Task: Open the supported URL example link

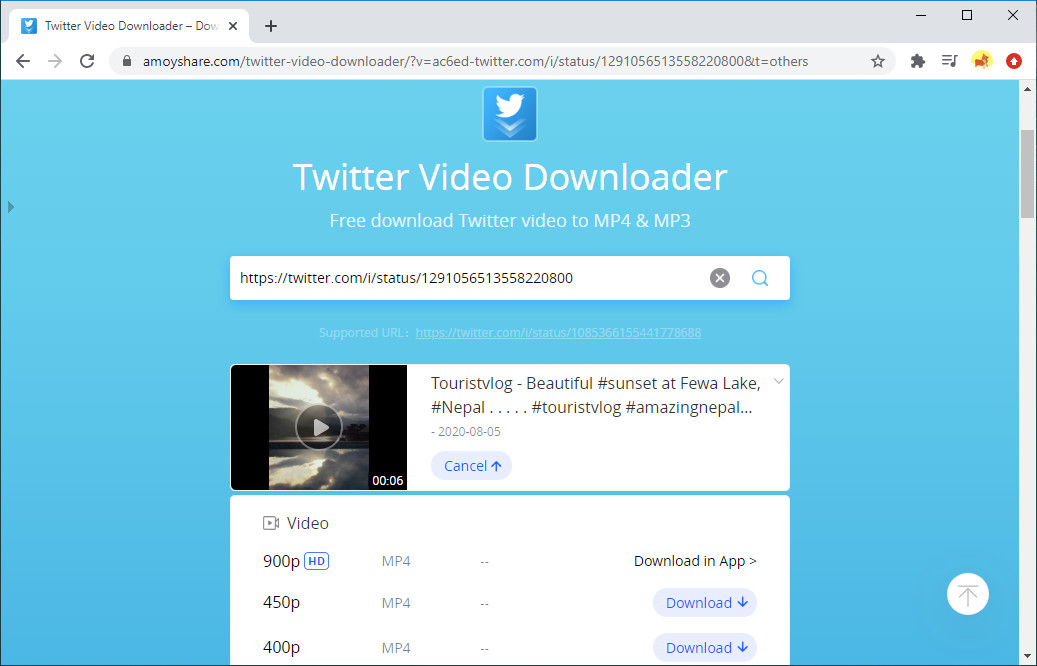Action: coord(558,333)
